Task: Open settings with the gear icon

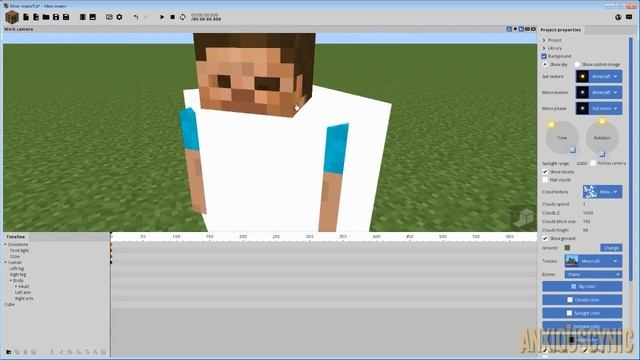Action: click(x=119, y=17)
